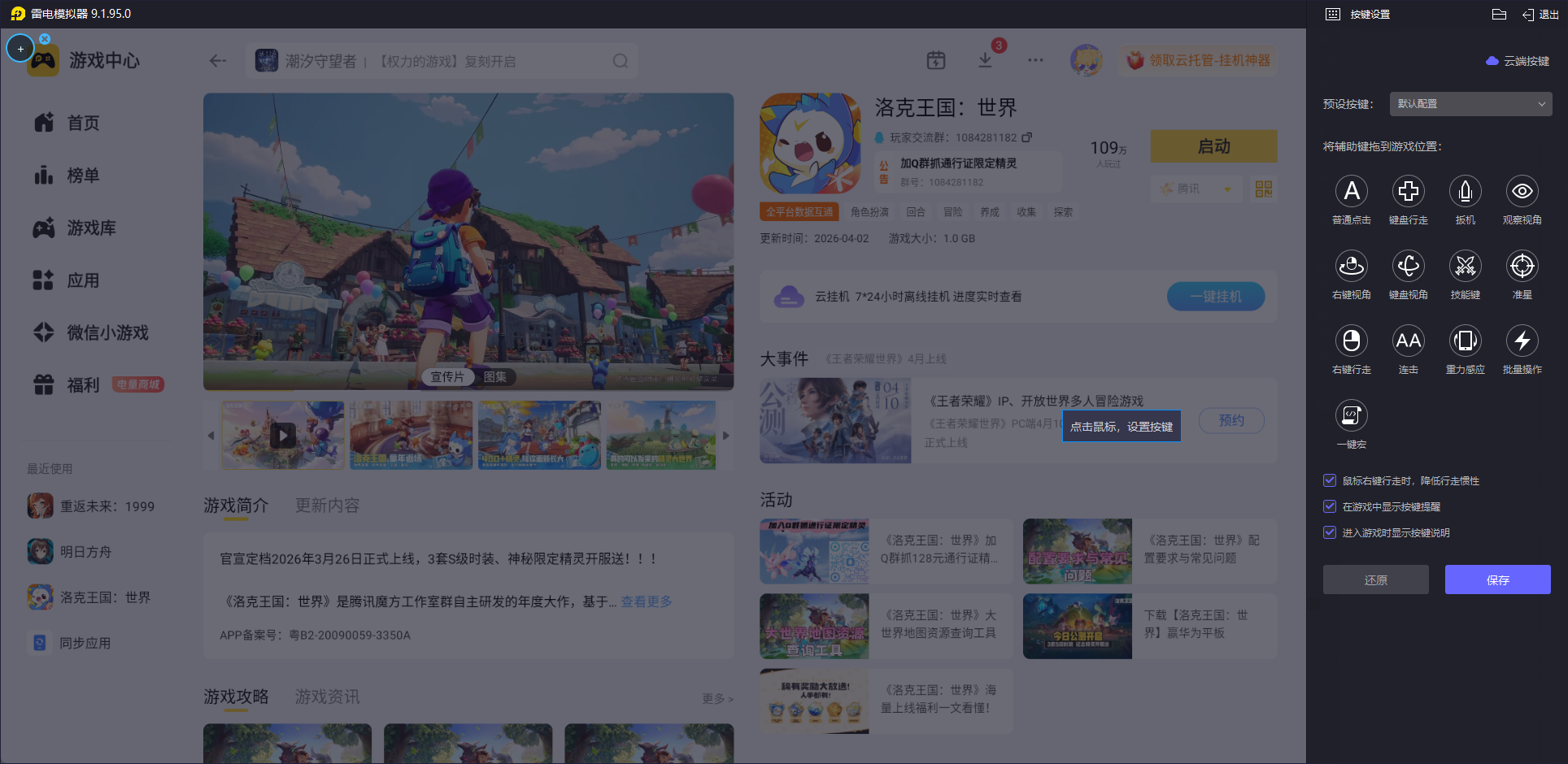Click the 还原 reset button
The height and width of the screenshot is (764, 1568).
tap(1375, 580)
